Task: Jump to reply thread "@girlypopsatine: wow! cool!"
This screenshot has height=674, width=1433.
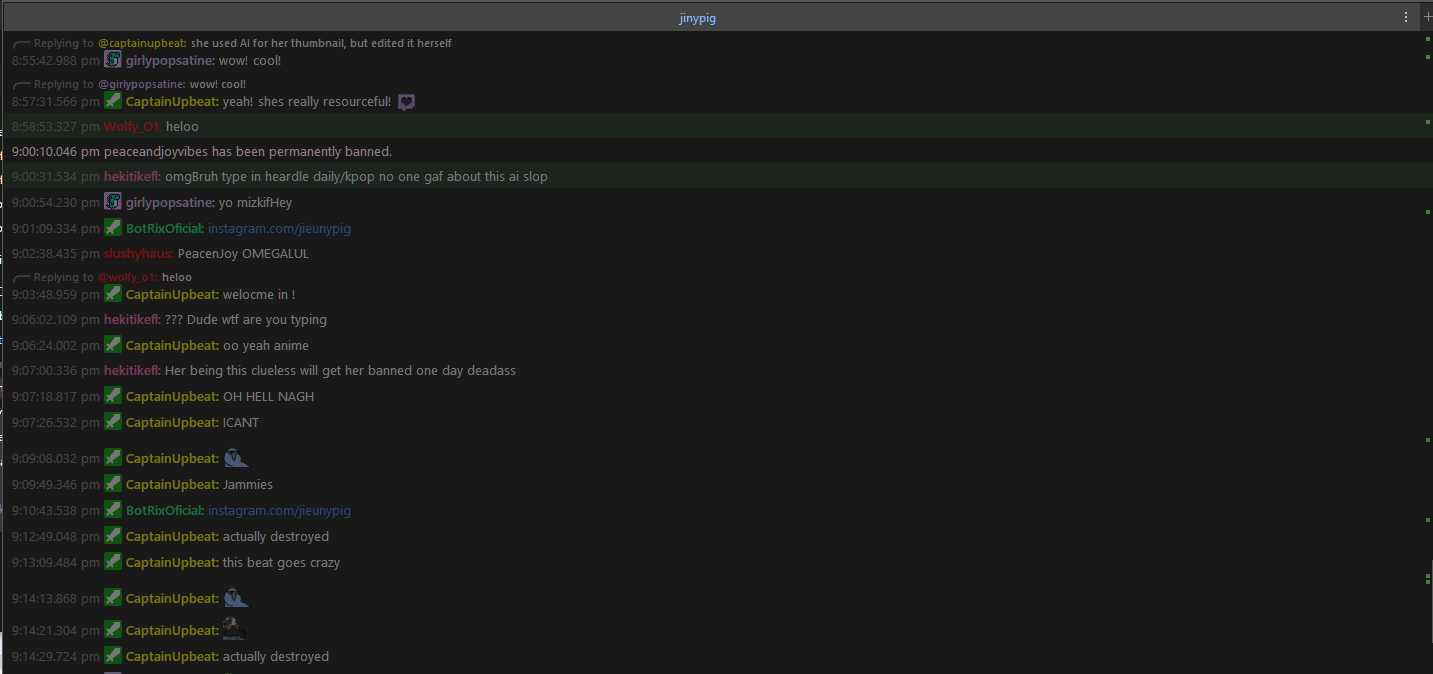Action: point(172,85)
